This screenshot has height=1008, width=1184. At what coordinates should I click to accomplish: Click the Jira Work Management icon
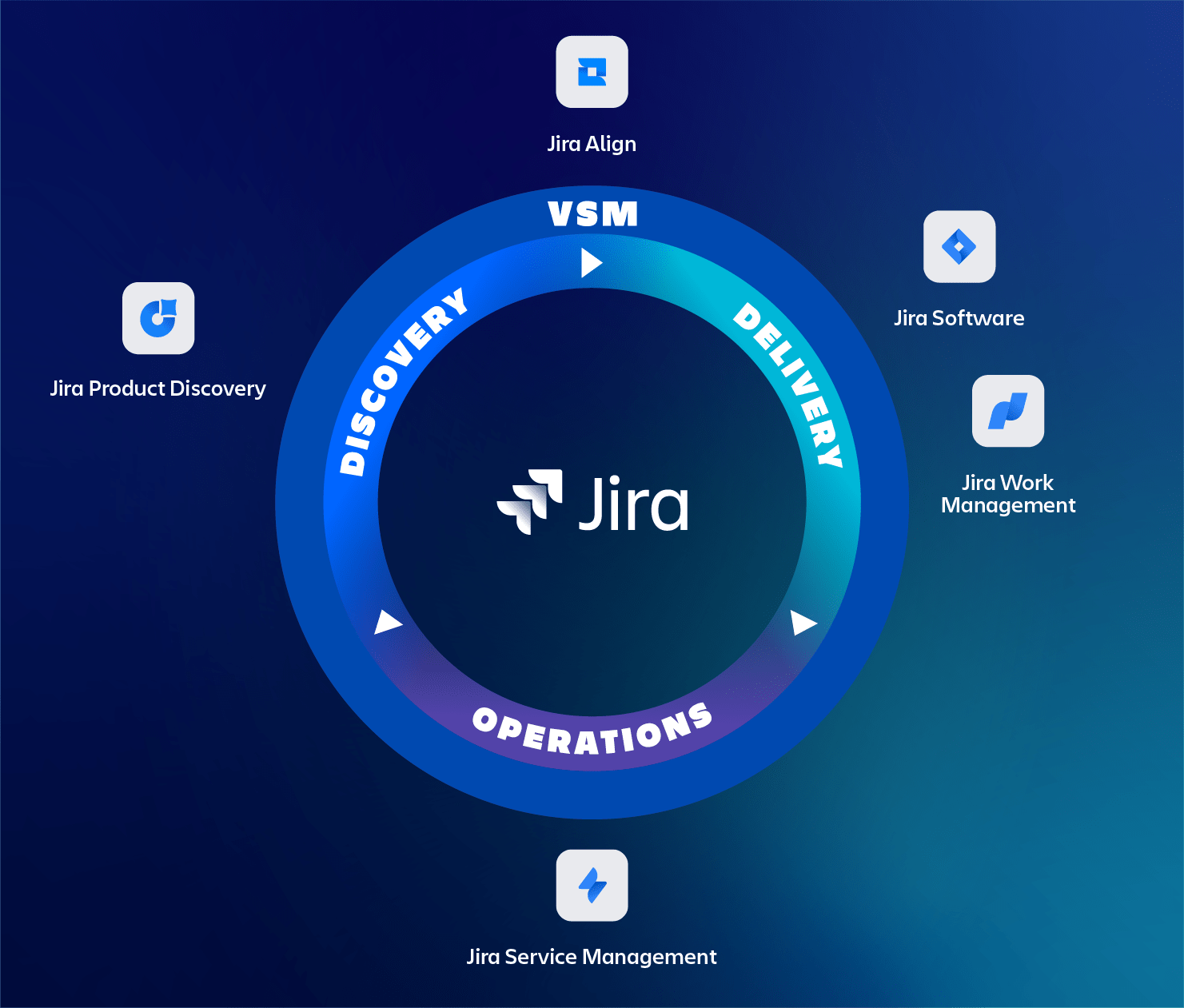click(1007, 411)
